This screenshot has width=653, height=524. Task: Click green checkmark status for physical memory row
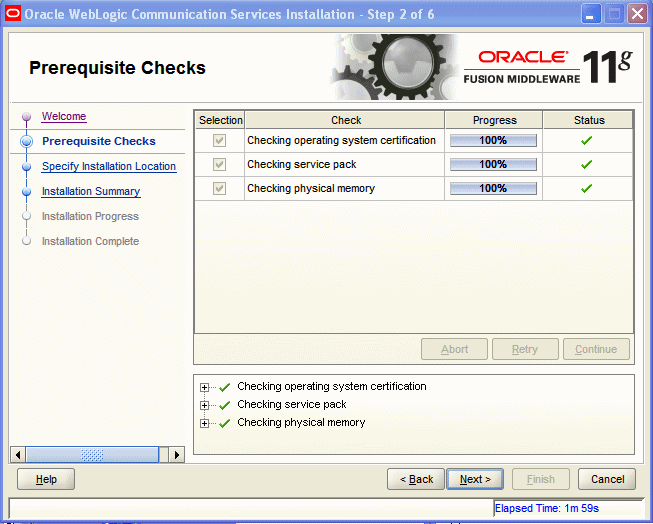click(586, 188)
